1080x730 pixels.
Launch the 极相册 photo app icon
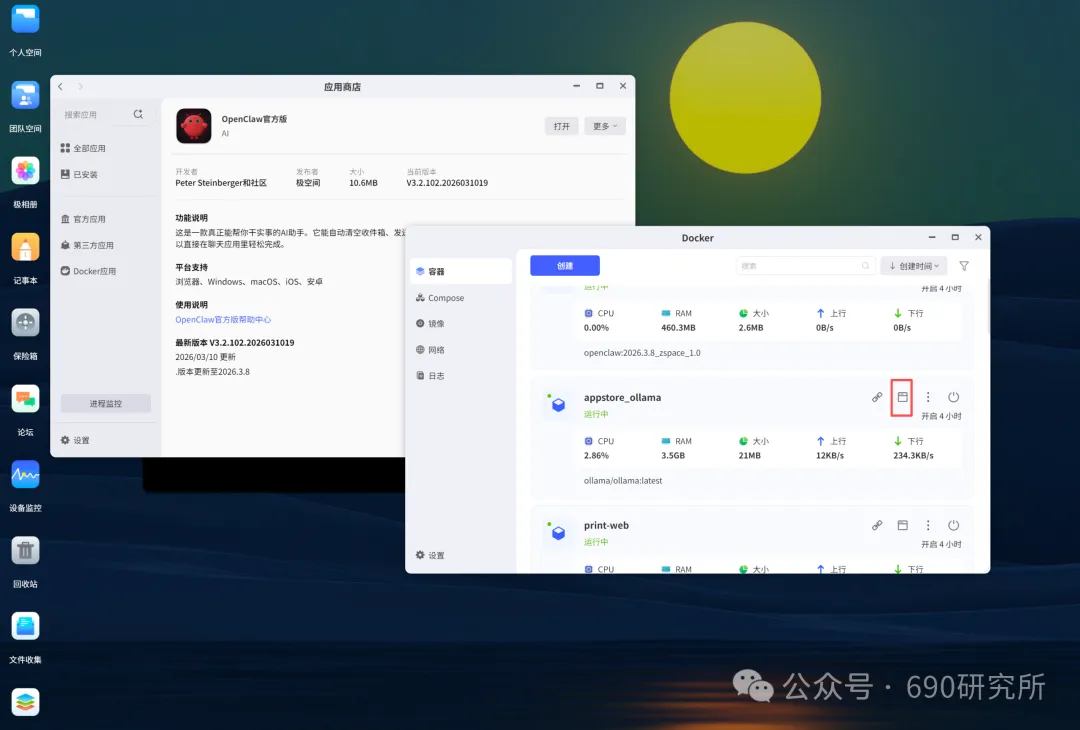point(25,171)
